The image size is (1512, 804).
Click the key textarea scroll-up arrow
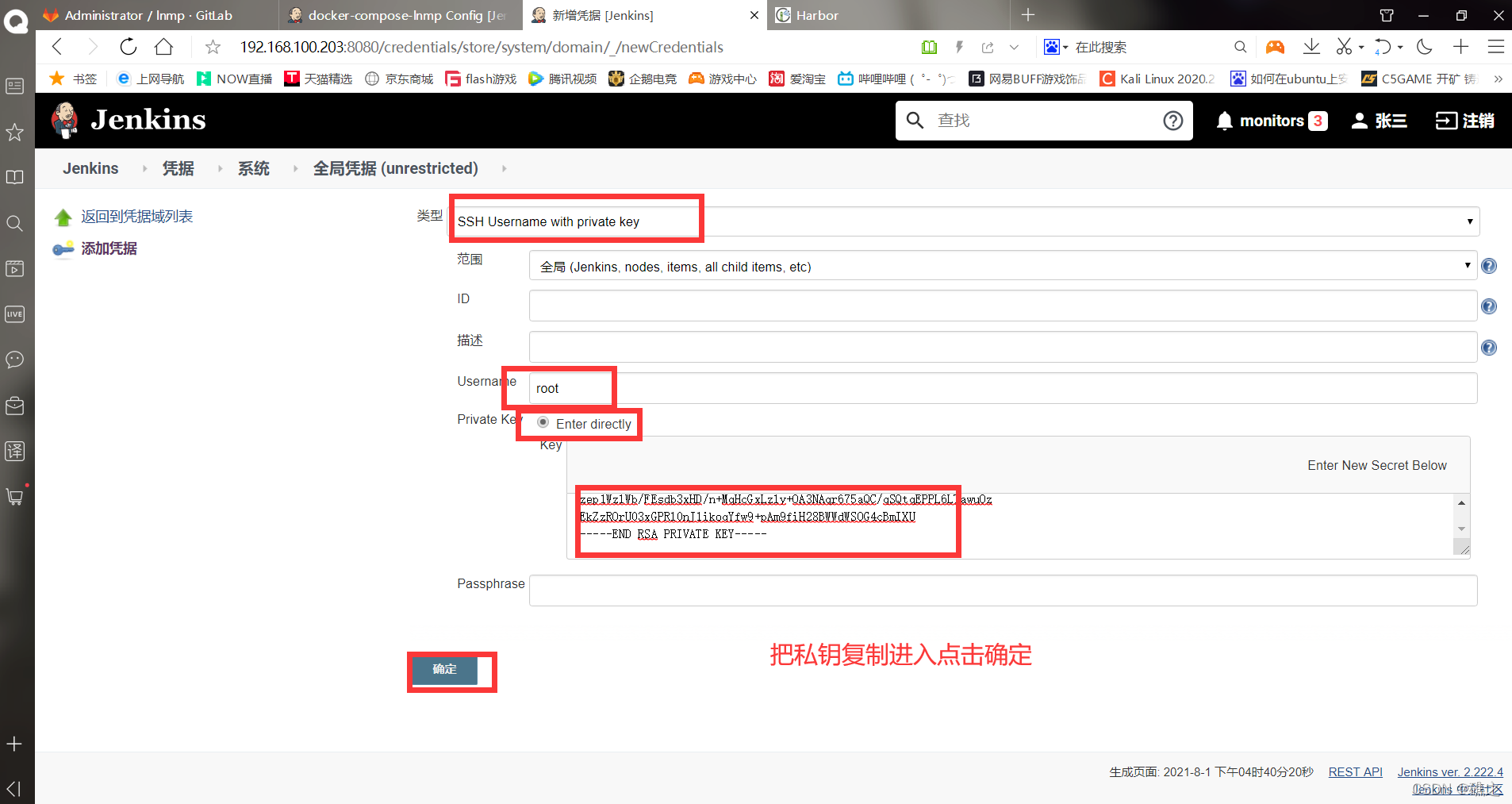click(1461, 502)
